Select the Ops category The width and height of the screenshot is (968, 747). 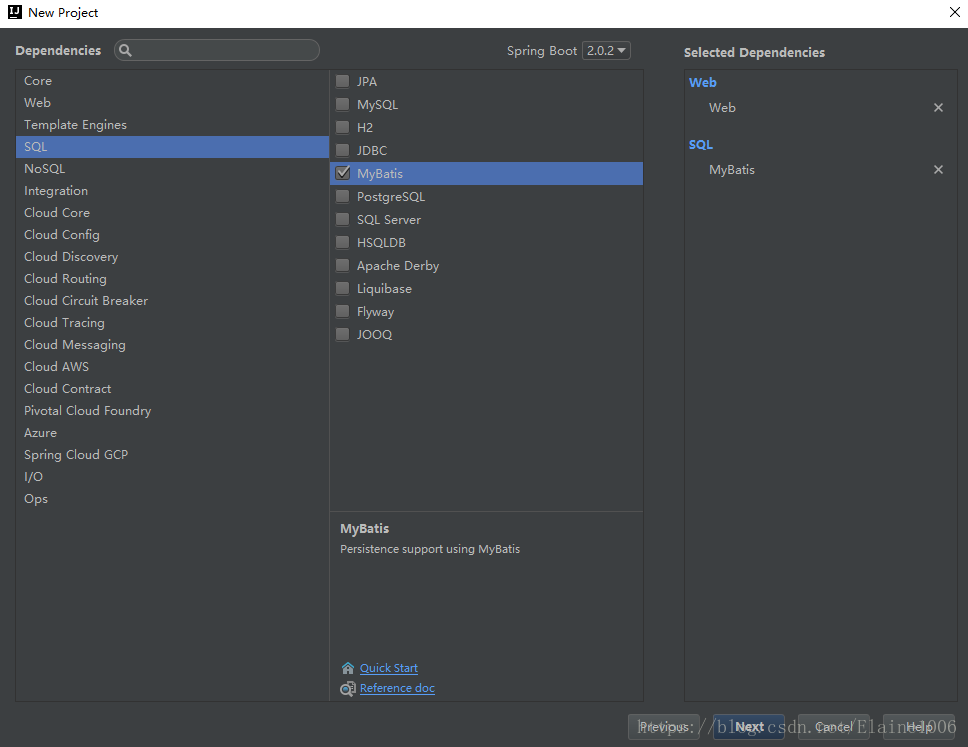tap(172, 499)
